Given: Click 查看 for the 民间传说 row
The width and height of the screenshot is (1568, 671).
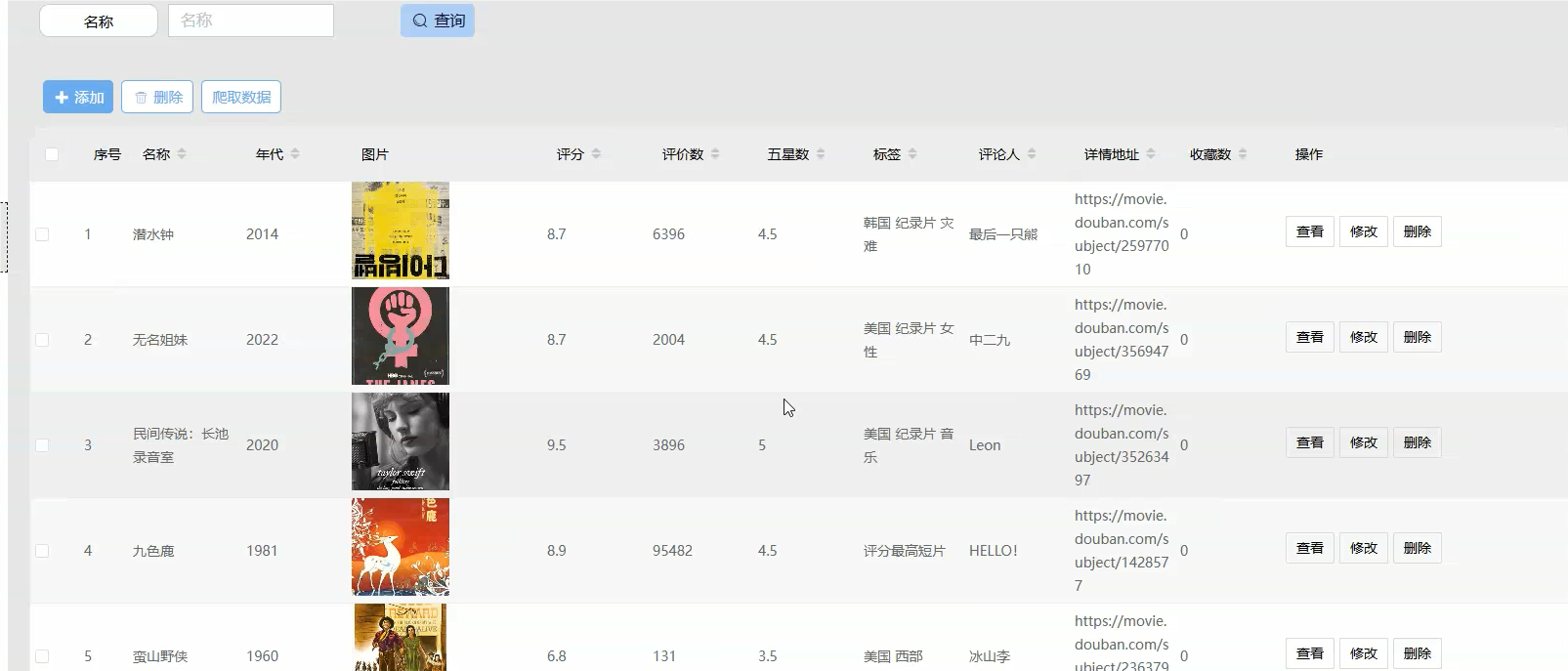Looking at the screenshot, I should [1310, 442].
